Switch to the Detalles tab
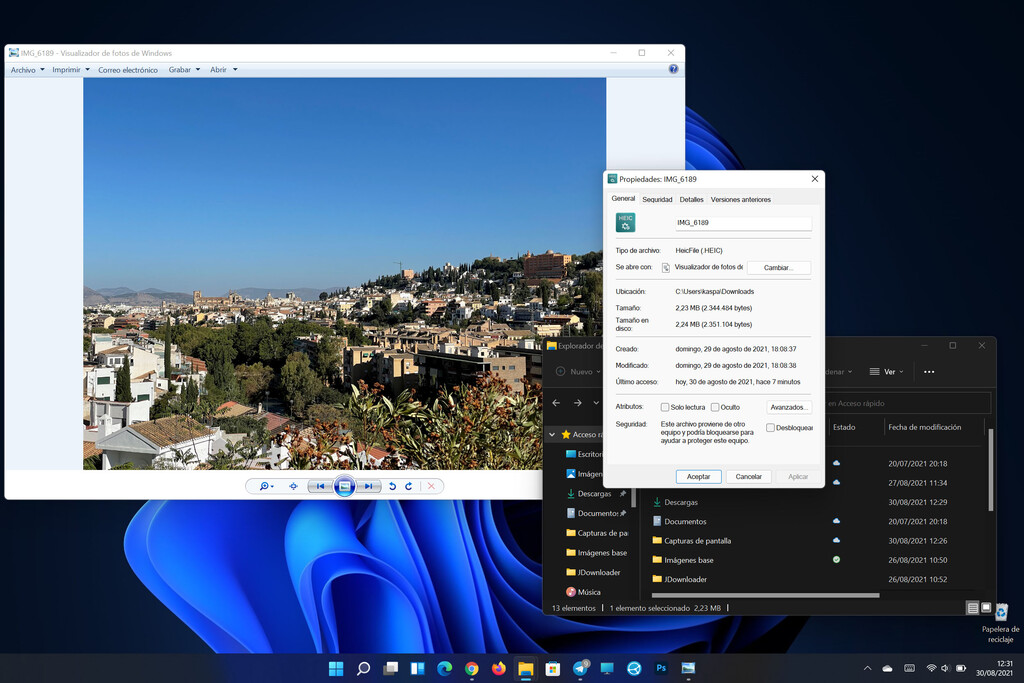Image resolution: width=1024 pixels, height=683 pixels. (x=692, y=200)
